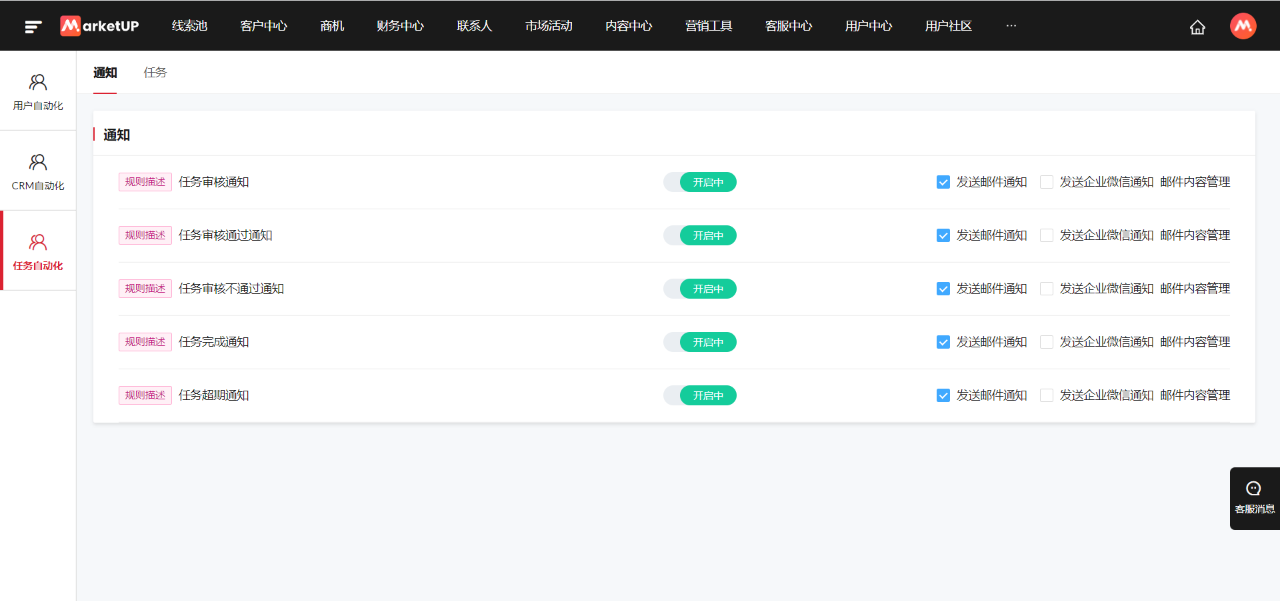Open 商机 in the top menu
Image resolution: width=1280 pixels, height=601 pixels.
[332, 26]
